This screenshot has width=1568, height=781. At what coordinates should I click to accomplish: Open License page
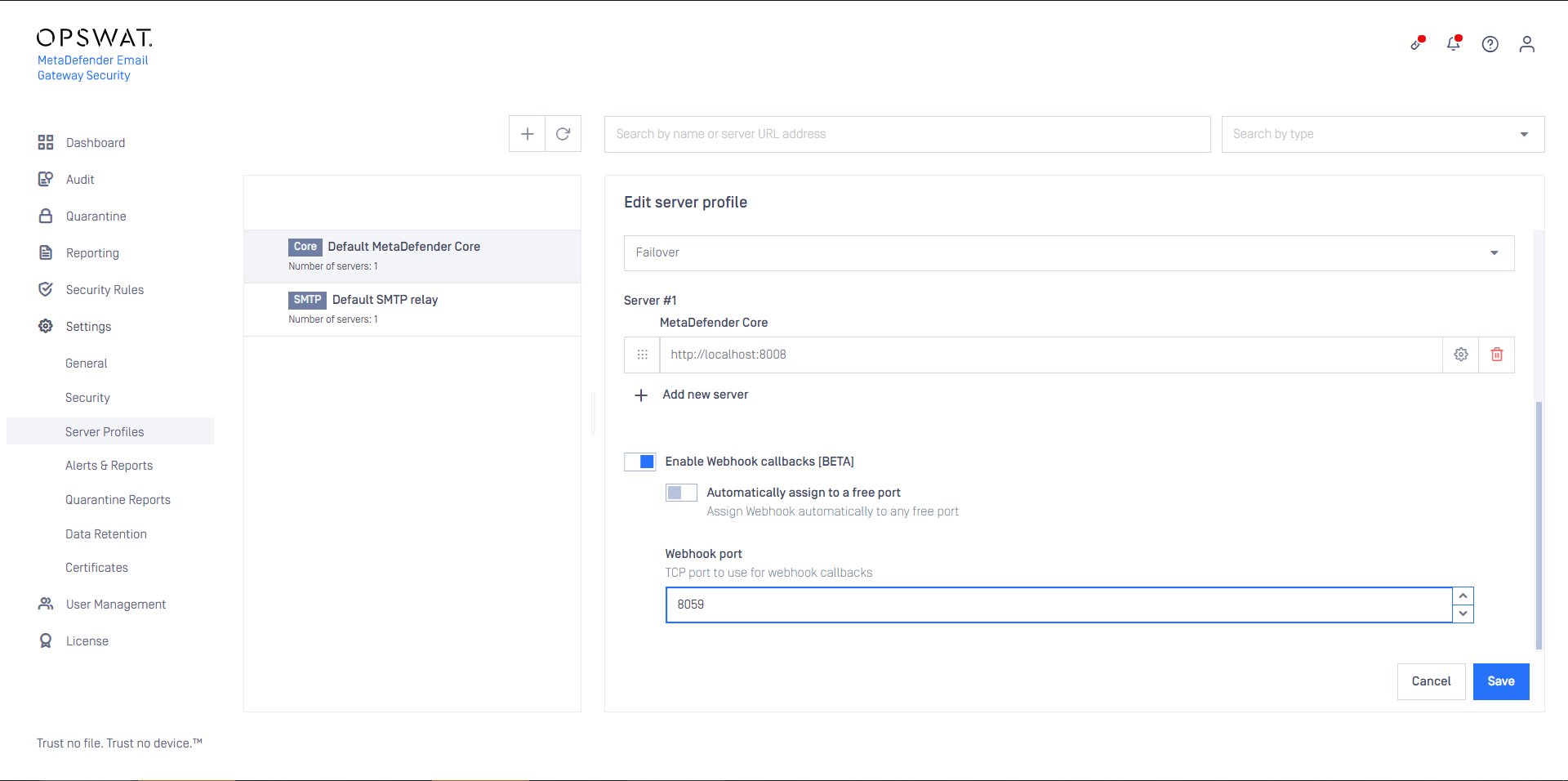coord(87,640)
